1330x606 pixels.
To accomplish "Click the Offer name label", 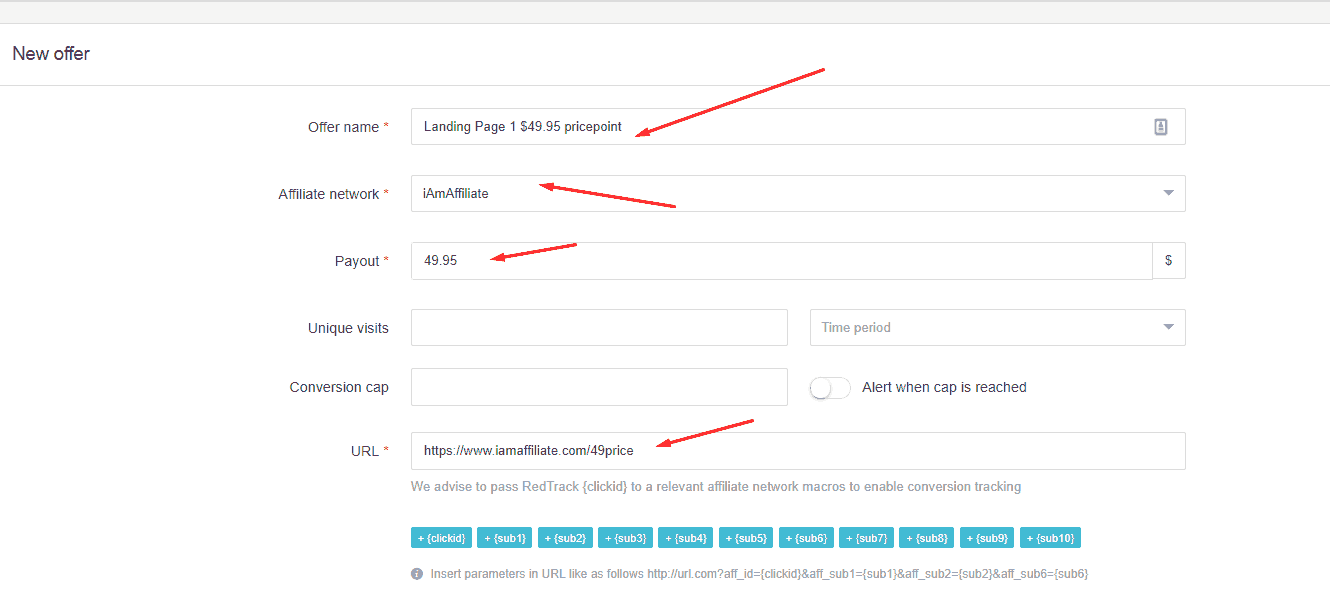I will pyautogui.click(x=343, y=127).
